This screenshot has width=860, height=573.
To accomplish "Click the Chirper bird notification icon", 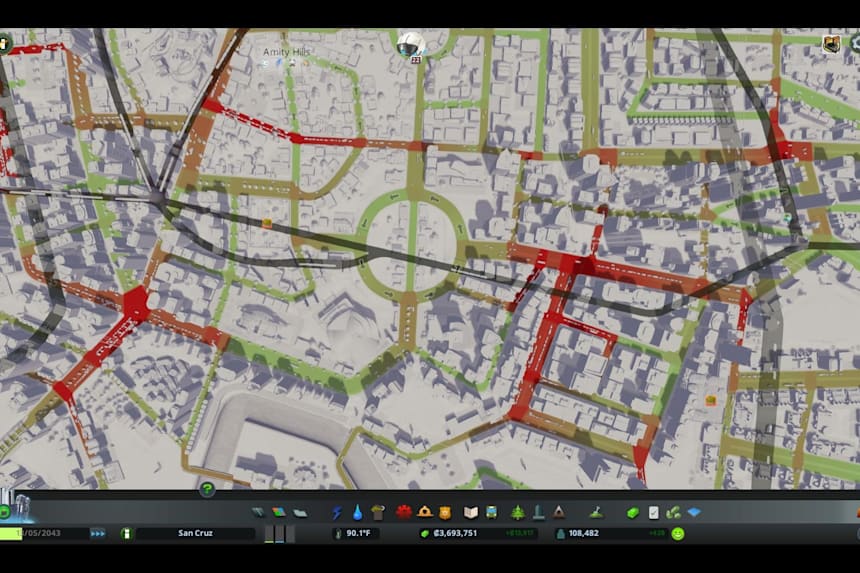I will (411, 44).
